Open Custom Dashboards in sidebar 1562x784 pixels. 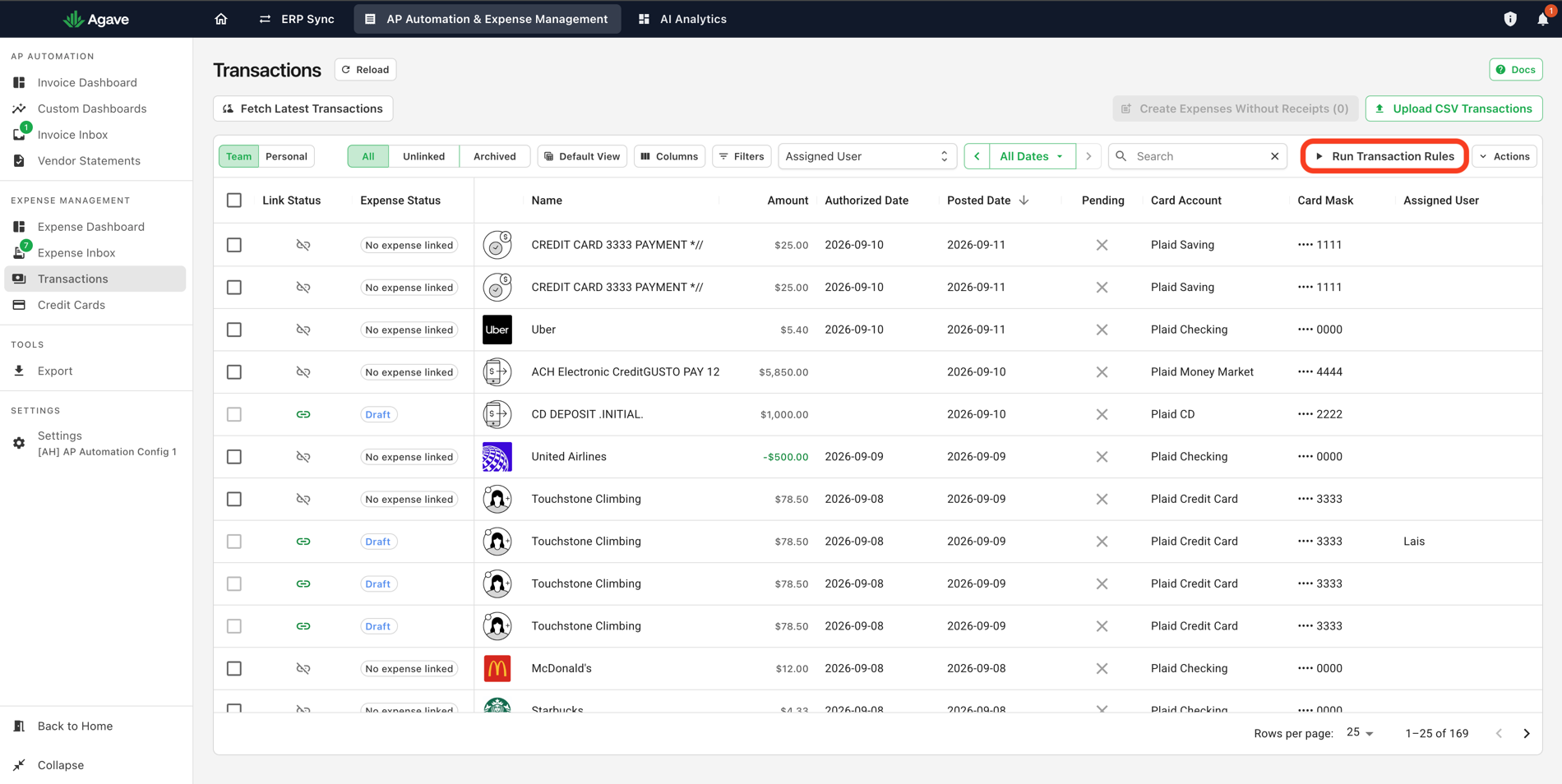92,108
